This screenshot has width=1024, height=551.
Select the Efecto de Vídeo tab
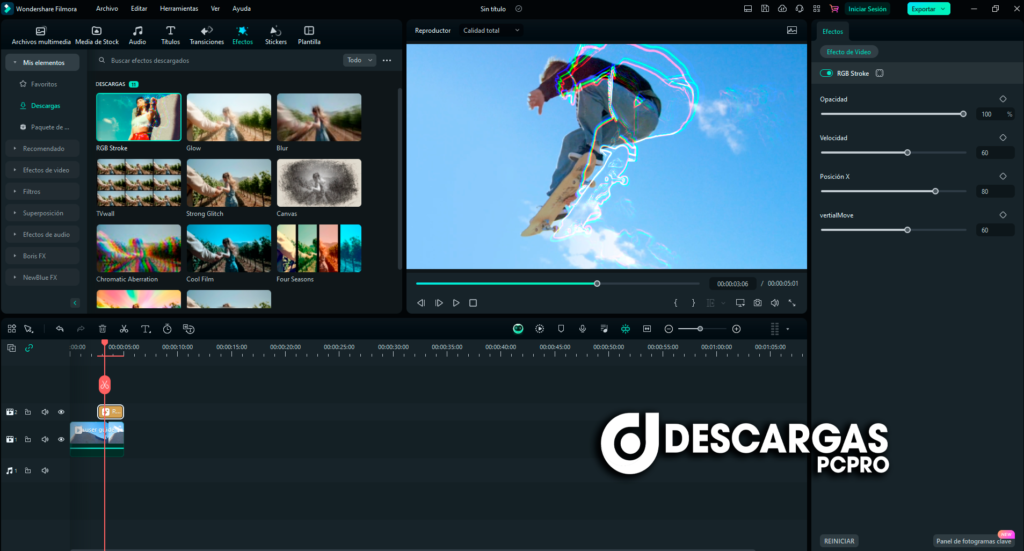pyautogui.click(x=849, y=51)
